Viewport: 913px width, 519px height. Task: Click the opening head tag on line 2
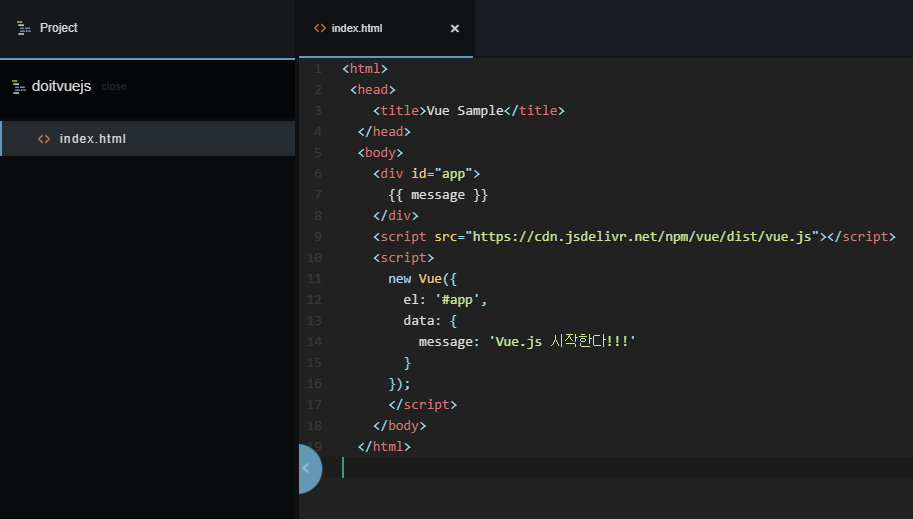[x=373, y=90]
